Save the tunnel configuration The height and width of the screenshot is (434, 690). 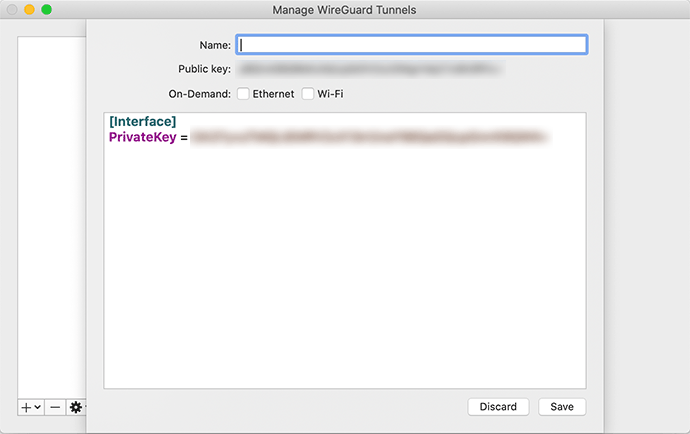[562, 407]
